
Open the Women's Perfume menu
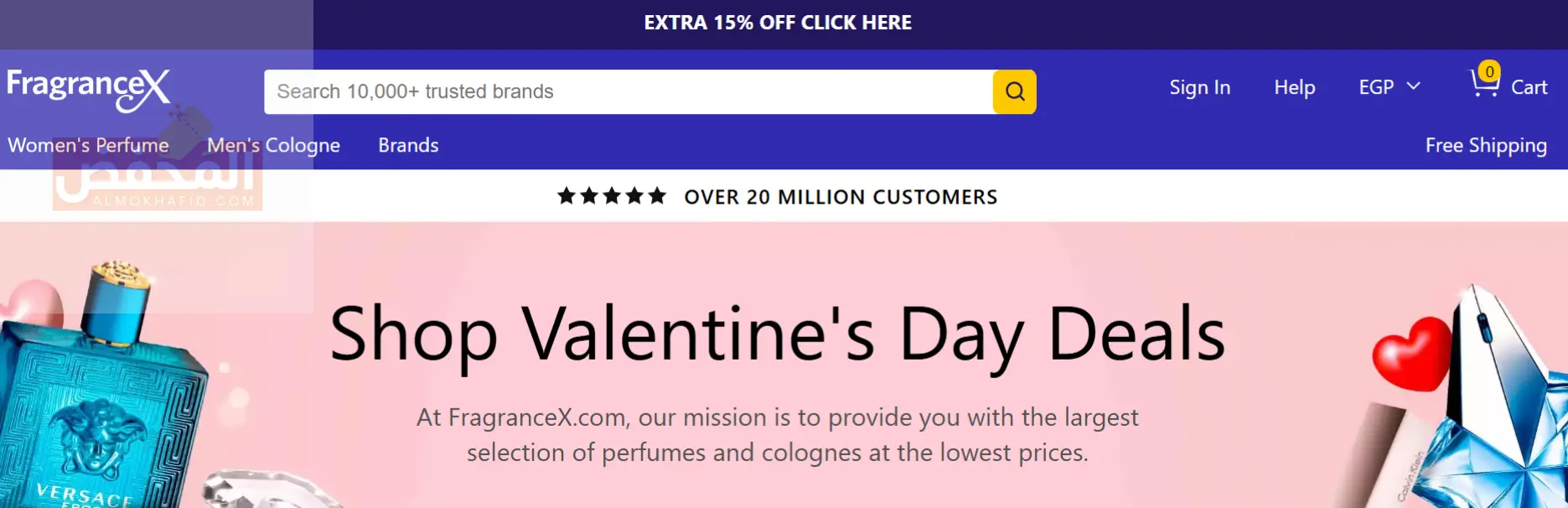click(x=88, y=145)
